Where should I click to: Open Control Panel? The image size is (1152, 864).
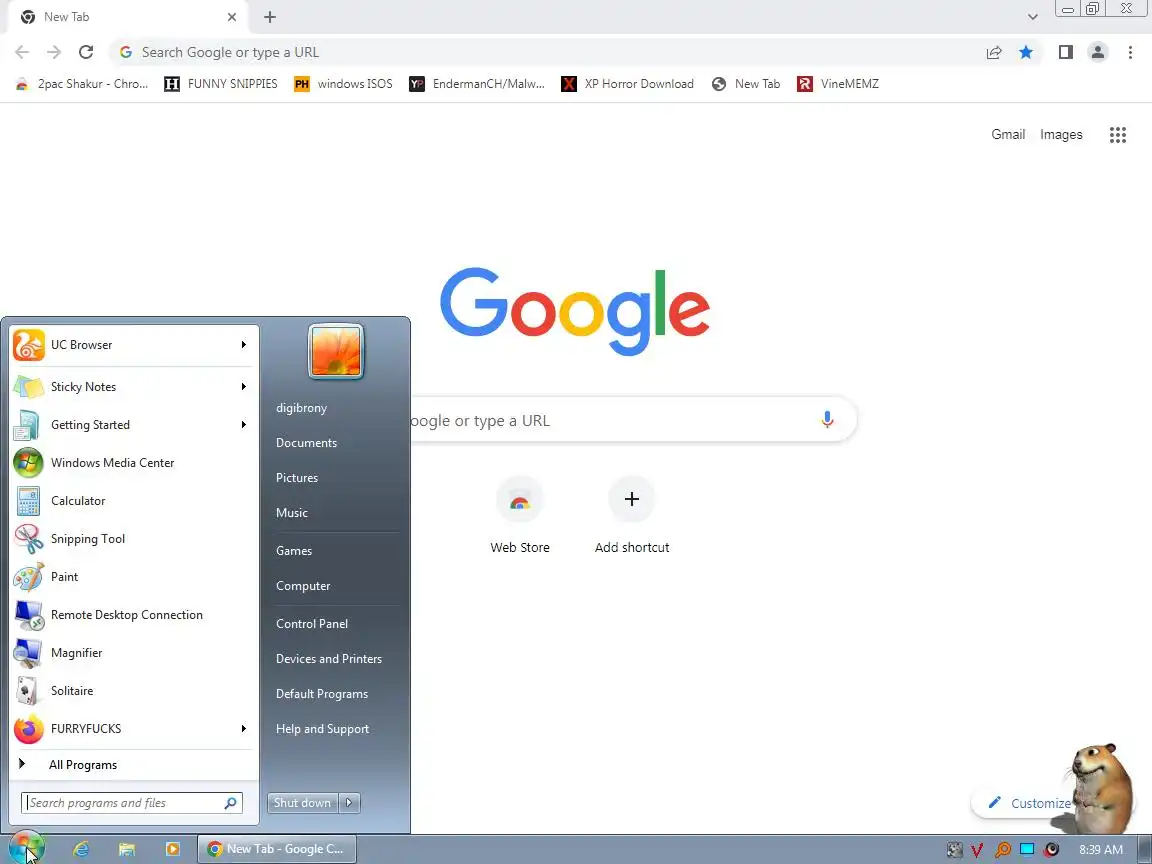pos(312,624)
